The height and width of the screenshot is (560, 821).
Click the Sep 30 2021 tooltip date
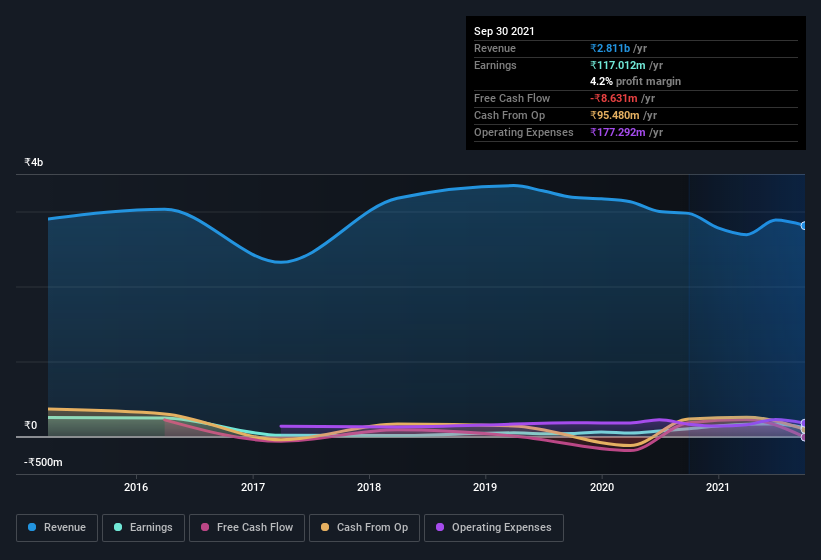click(x=504, y=31)
